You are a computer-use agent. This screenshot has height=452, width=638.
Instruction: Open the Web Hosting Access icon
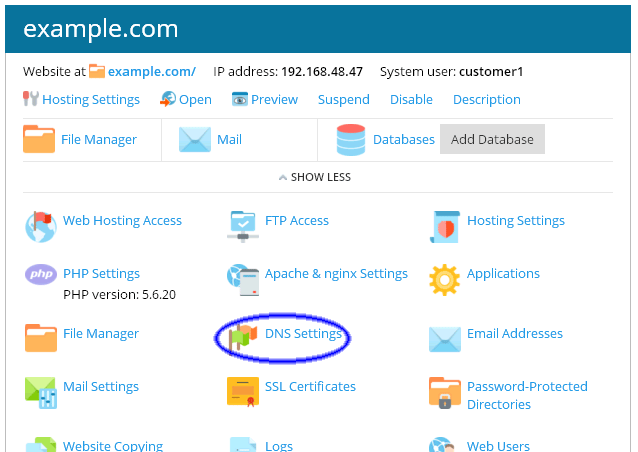click(41, 225)
